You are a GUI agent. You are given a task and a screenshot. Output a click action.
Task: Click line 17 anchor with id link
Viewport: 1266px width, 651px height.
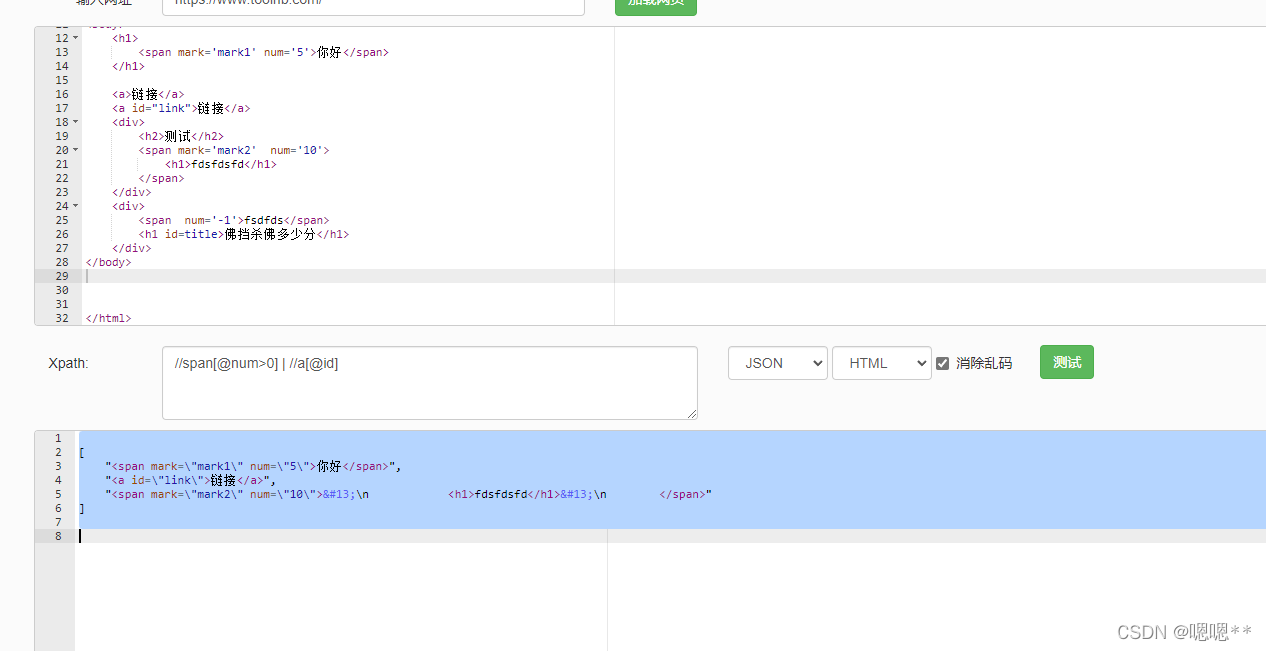point(181,108)
